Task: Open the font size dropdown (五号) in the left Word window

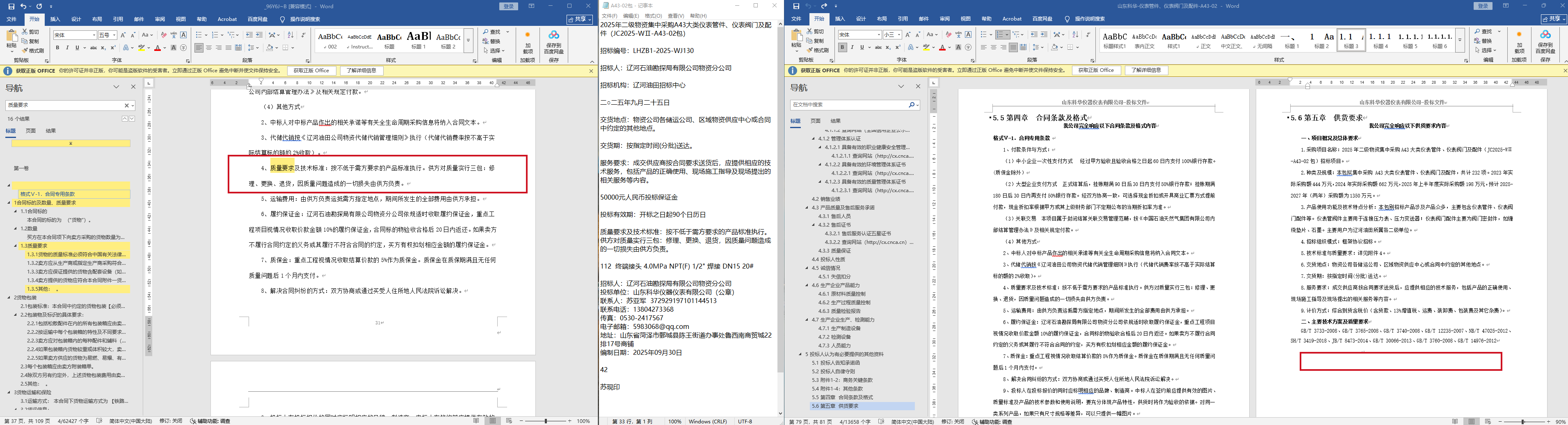Action: (x=114, y=35)
